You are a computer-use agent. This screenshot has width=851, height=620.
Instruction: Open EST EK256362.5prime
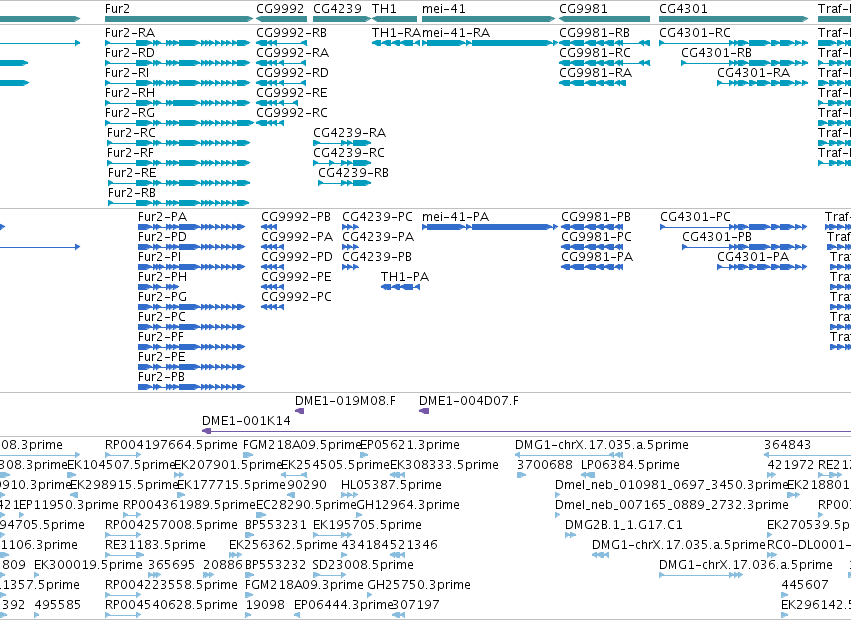pyautogui.click(x=283, y=545)
